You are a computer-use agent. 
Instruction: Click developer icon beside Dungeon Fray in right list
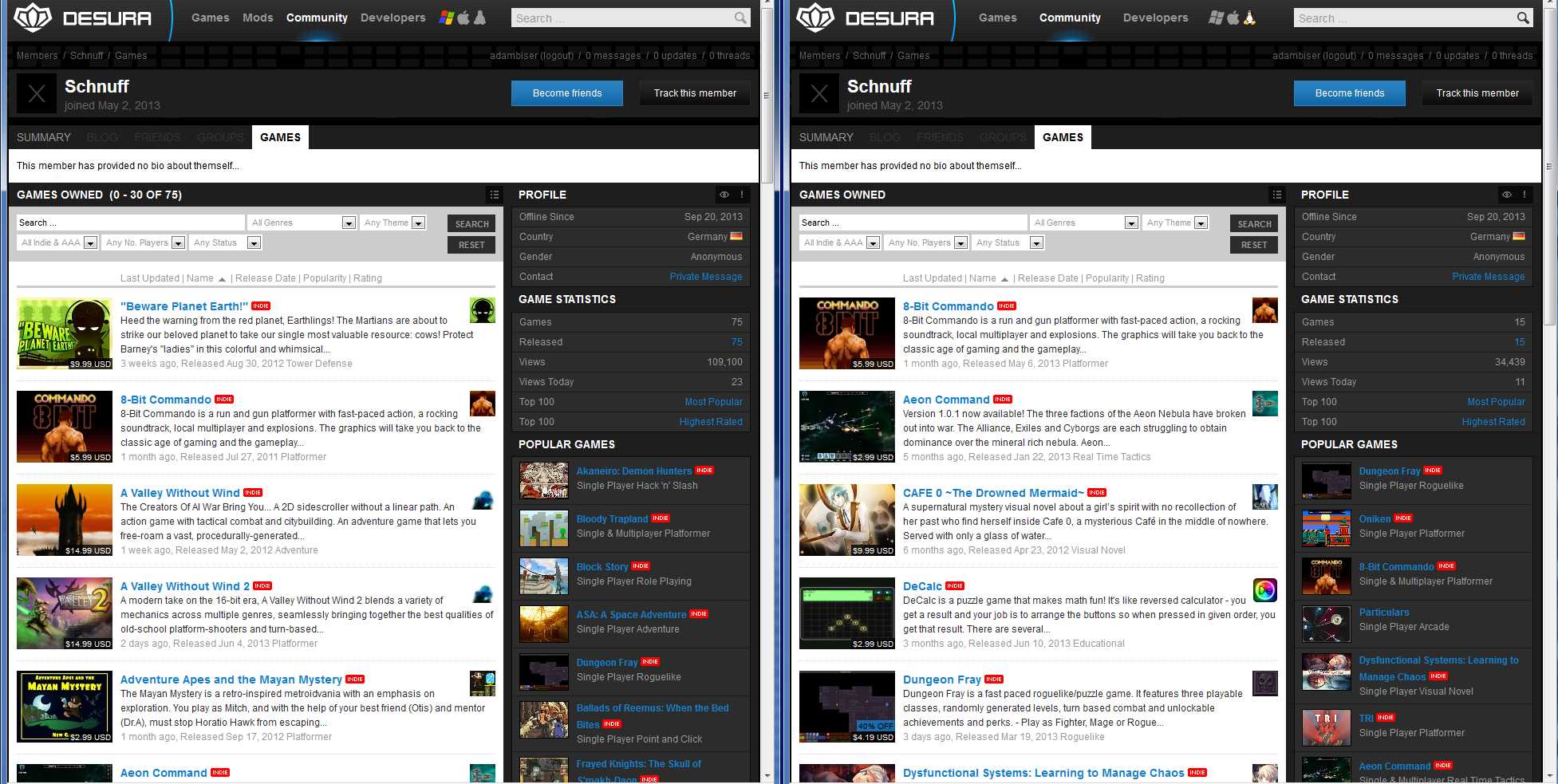[1265, 684]
